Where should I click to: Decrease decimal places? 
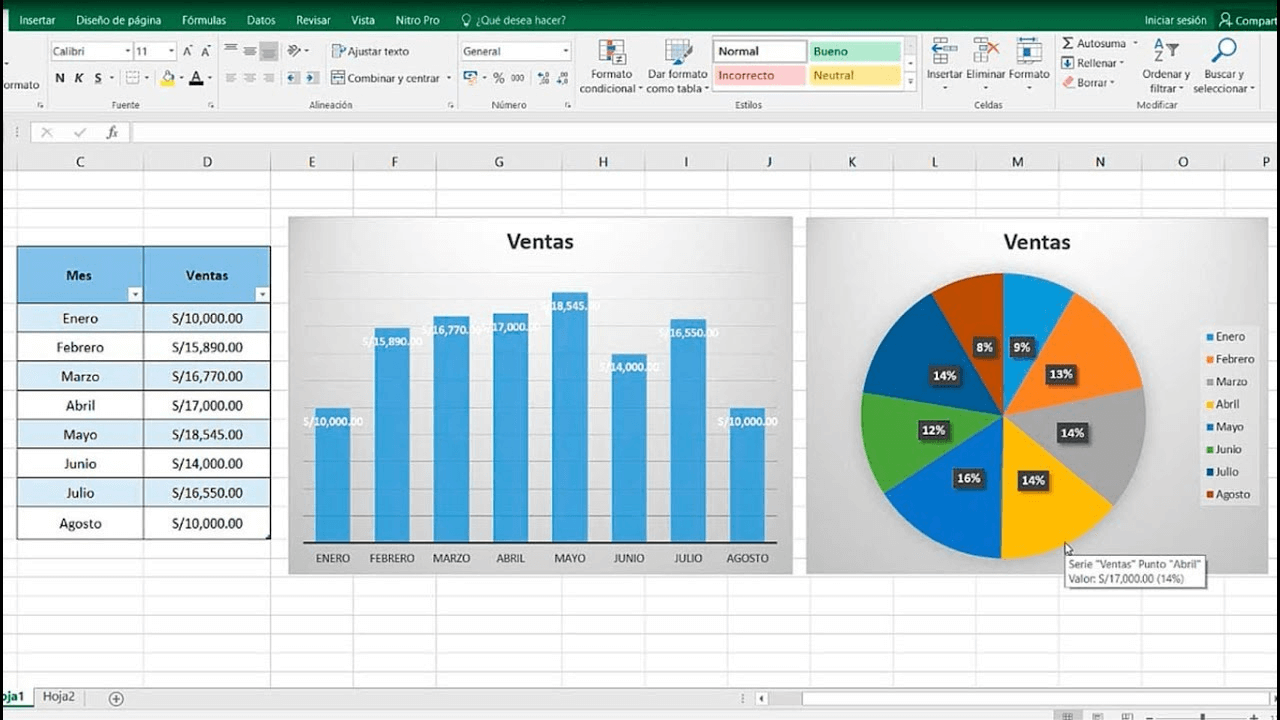click(564, 78)
